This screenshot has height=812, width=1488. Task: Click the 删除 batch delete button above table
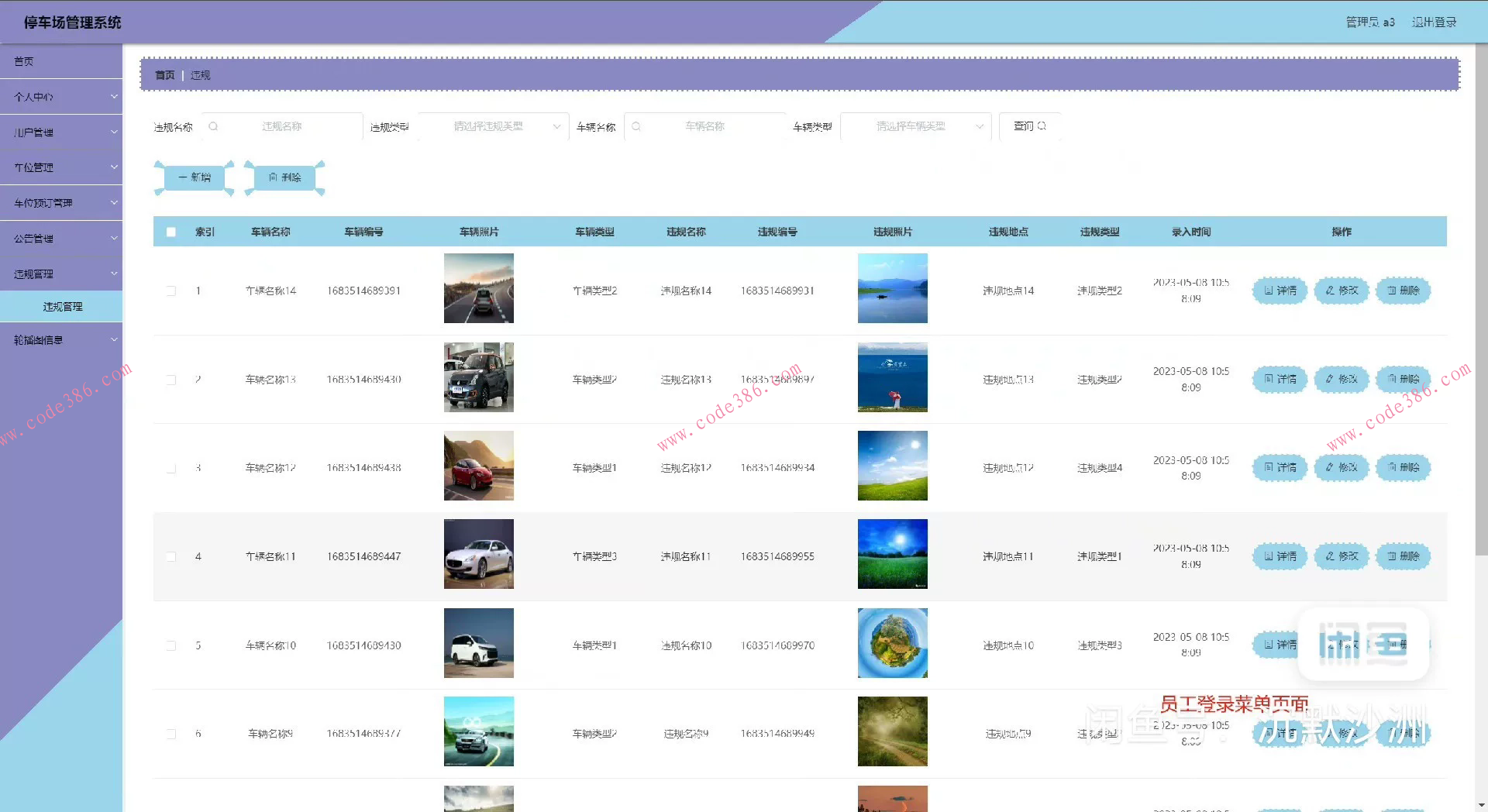(284, 177)
